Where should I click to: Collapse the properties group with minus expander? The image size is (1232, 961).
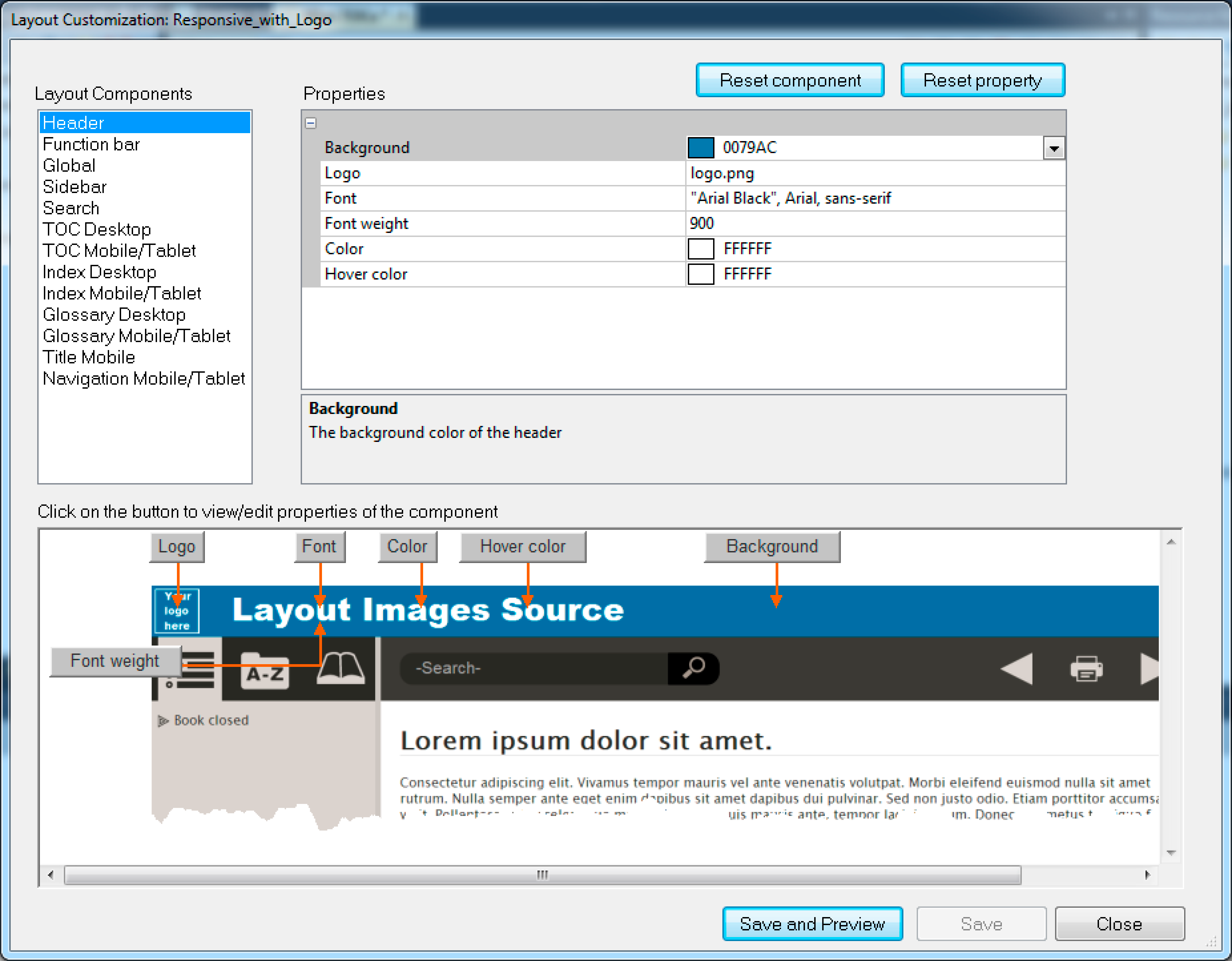(310, 122)
